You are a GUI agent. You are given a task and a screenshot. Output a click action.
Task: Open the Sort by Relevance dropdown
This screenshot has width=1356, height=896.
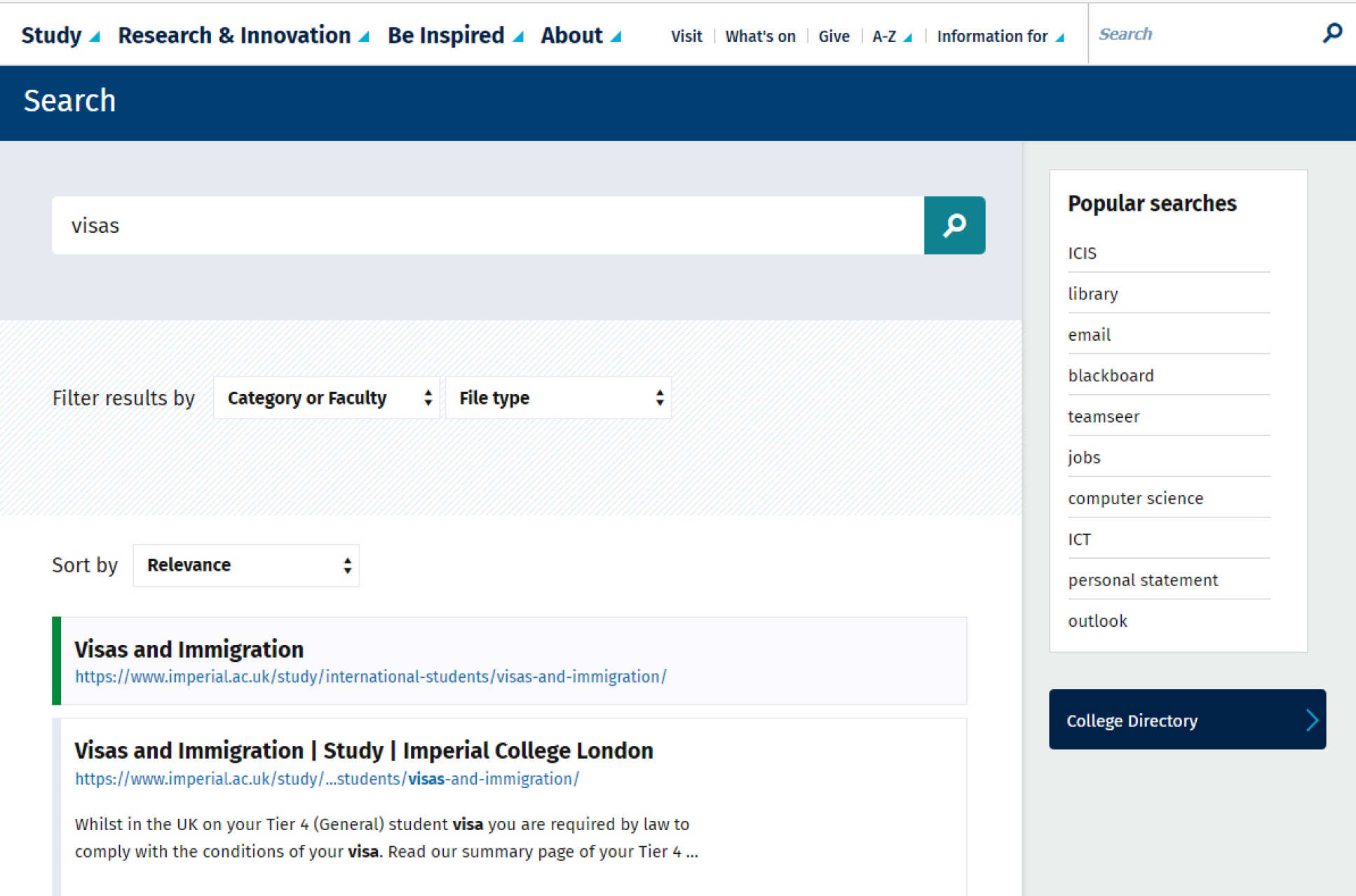(x=246, y=565)
